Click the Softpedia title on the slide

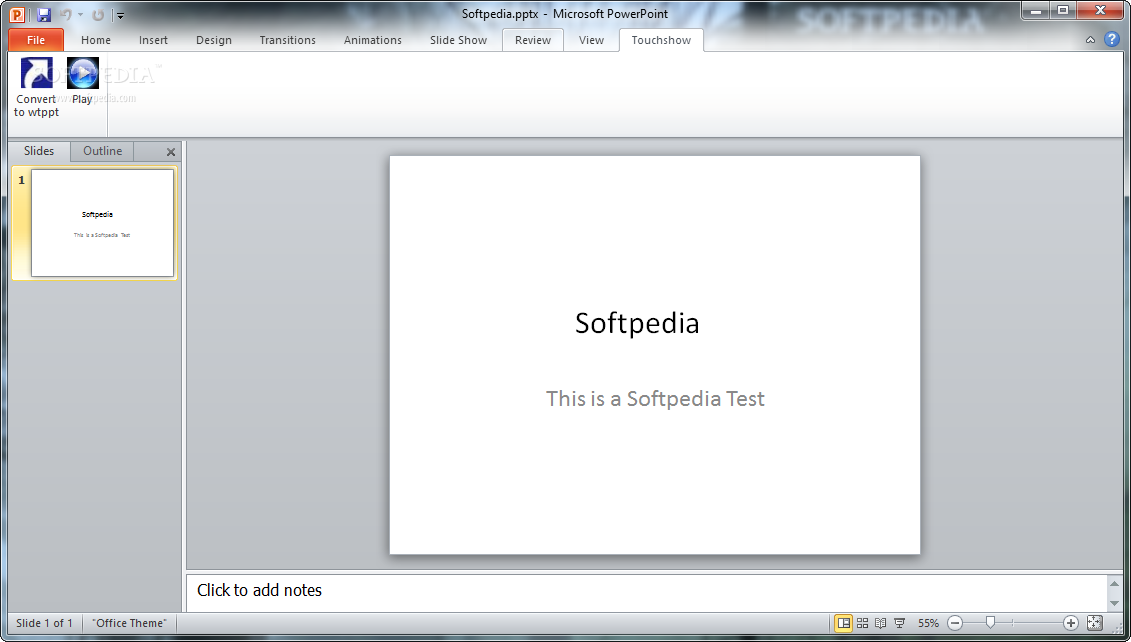tap(637, 322)
